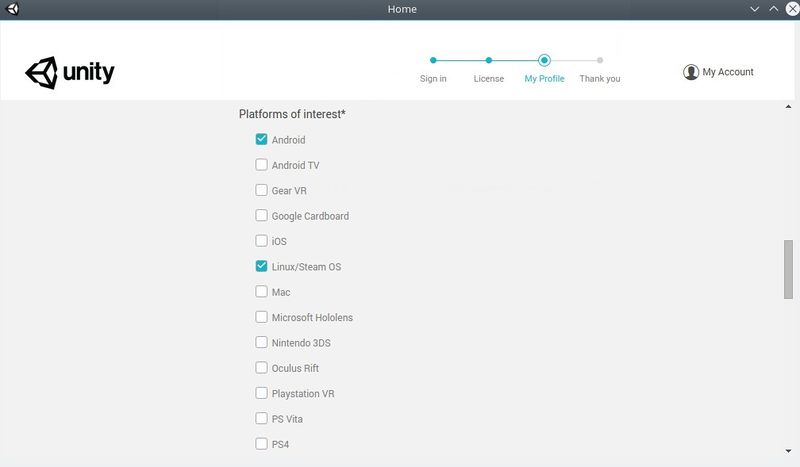This screenshot has width=800, height=467.
Task: Open My Account avatar icon
Action: coord(691,72)
